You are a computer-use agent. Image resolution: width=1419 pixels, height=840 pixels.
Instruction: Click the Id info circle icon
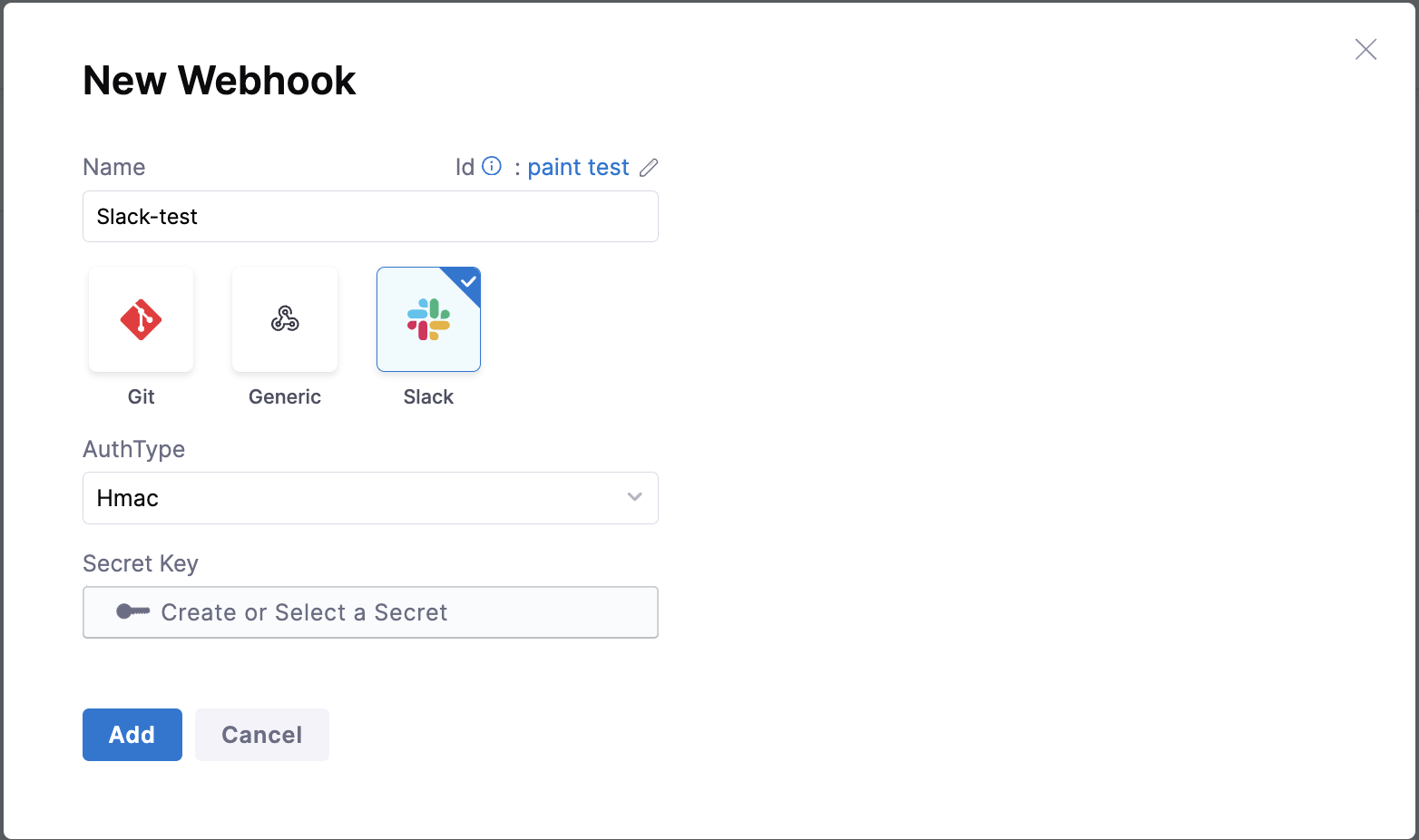tap(492, 166)
